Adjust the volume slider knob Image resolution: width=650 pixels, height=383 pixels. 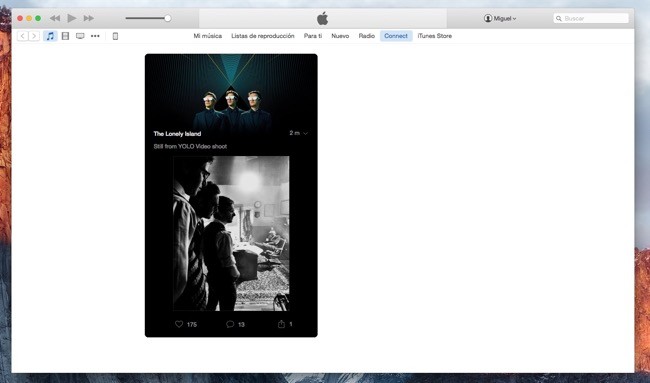(x=167, y=18)
